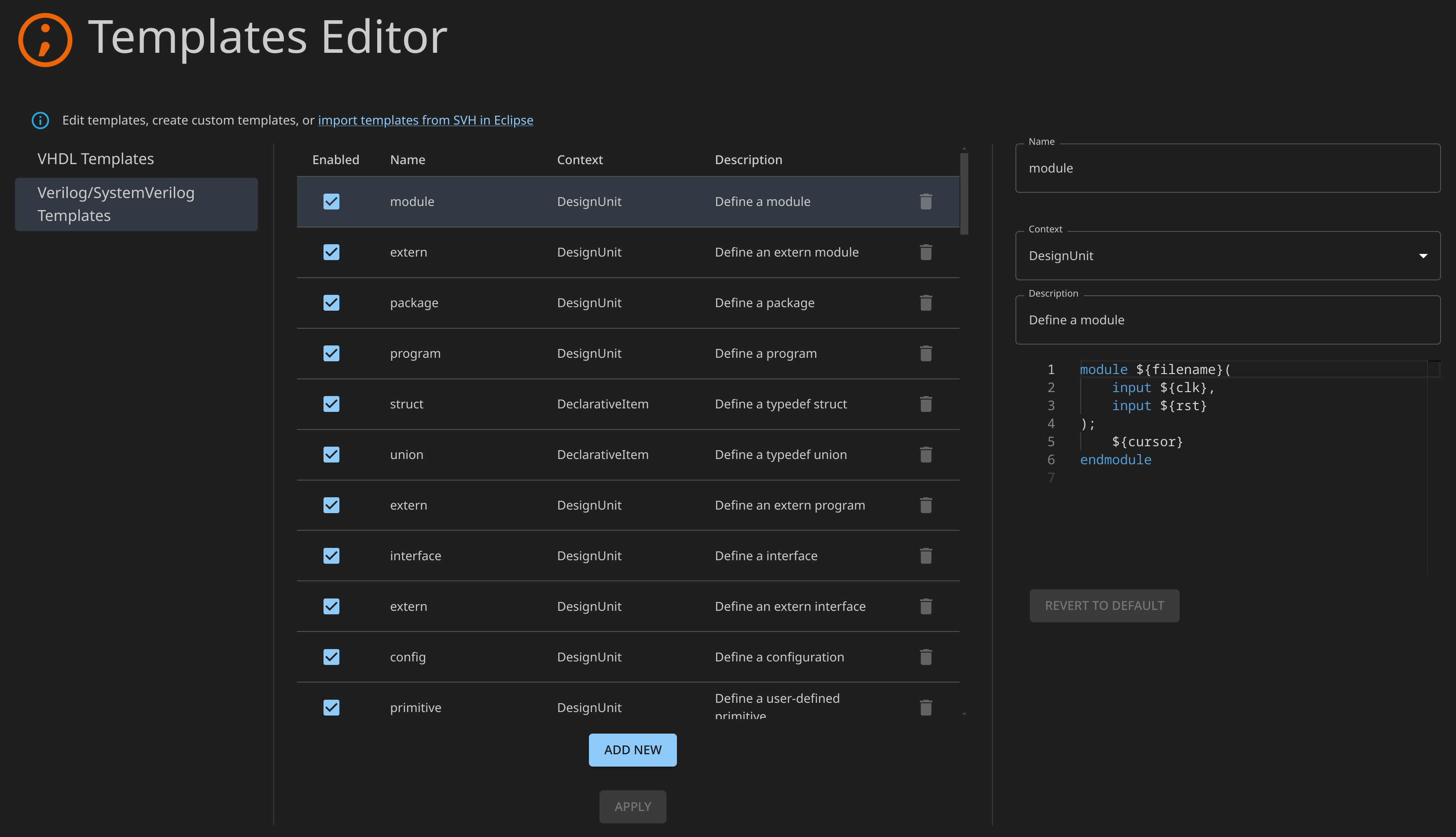Viewport: 1456px width, 837px height.
Task: Delete the config template
Action: point(926,657)
